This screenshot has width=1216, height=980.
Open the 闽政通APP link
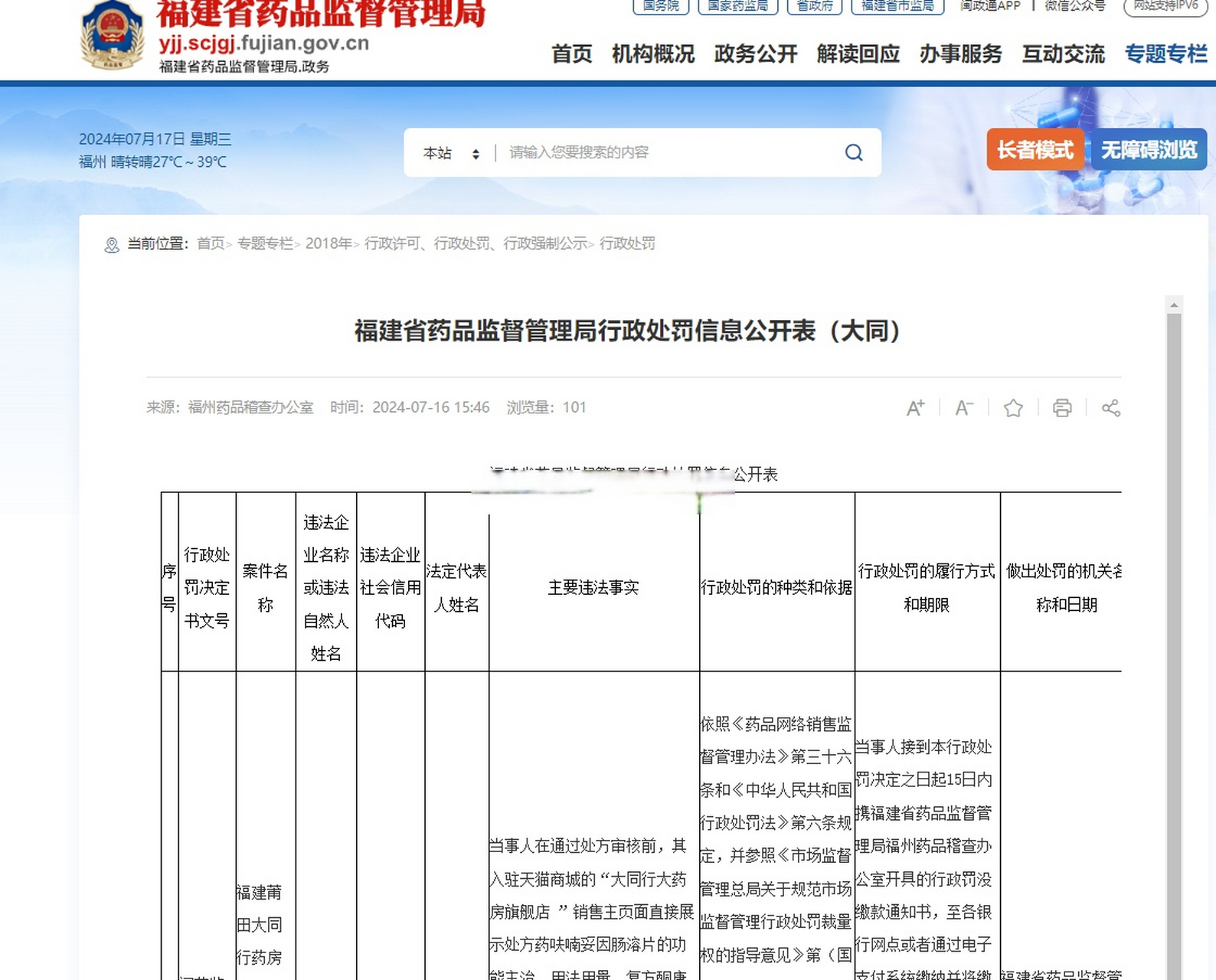coord(990,6)
